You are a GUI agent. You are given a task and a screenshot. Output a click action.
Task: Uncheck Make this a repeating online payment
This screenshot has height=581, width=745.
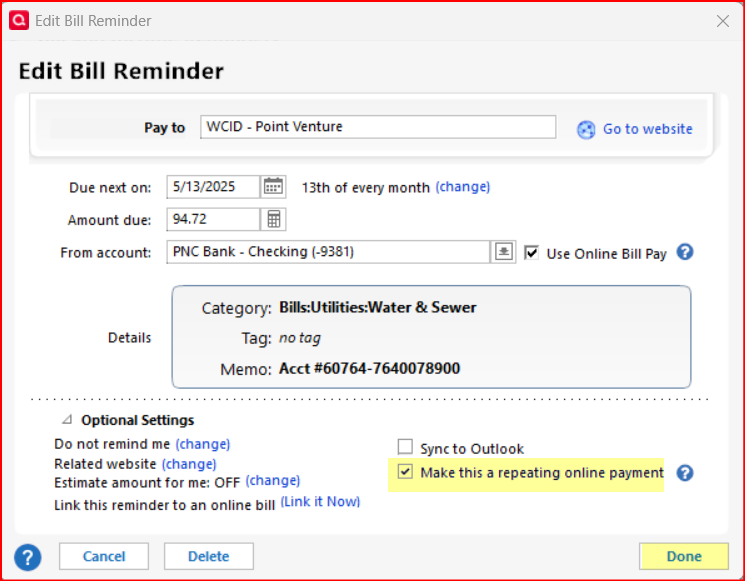pos(405,472)
